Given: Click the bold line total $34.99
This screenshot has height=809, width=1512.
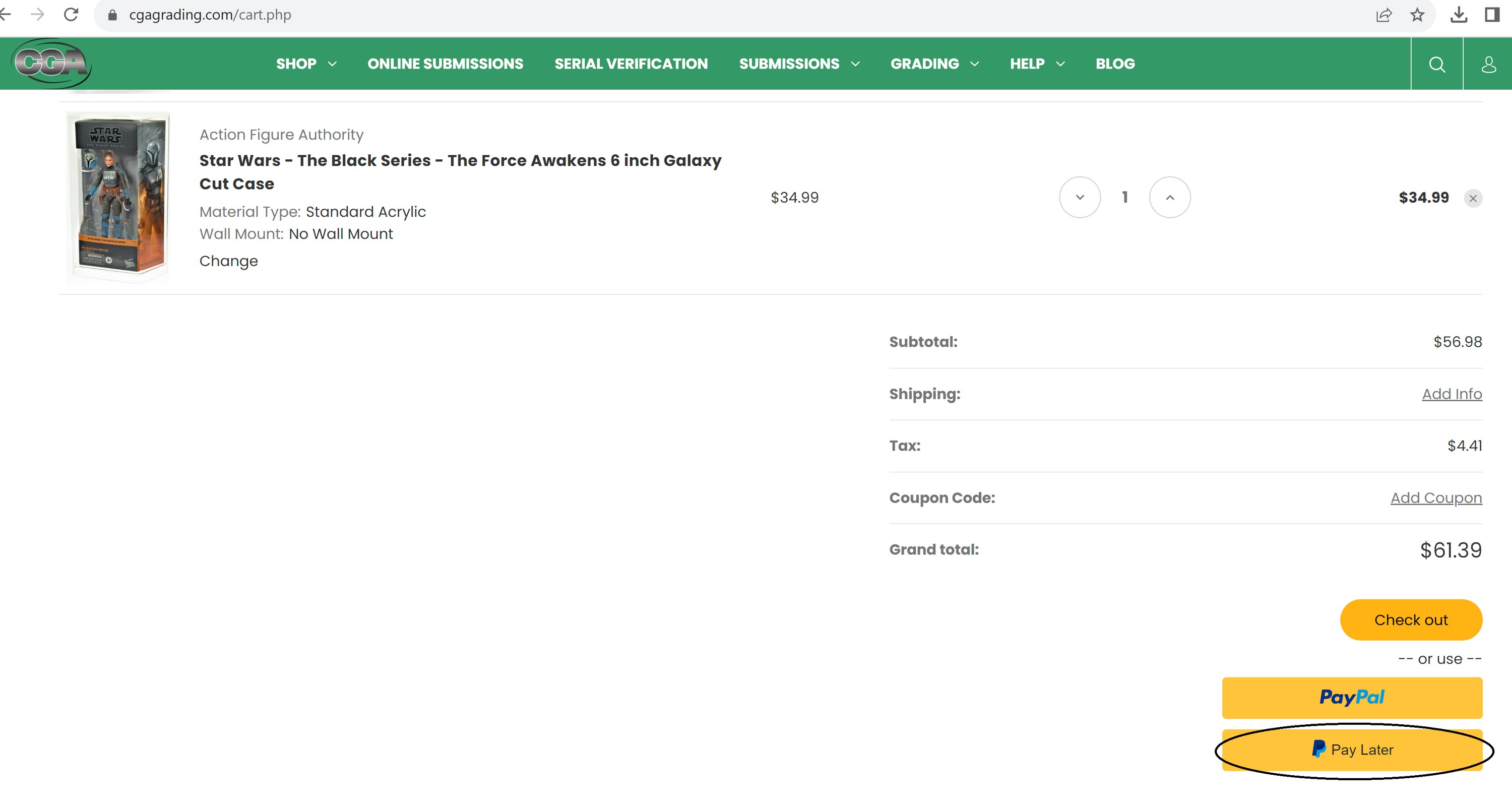Looking at the screenshot, I should [x=1423, y=197].
